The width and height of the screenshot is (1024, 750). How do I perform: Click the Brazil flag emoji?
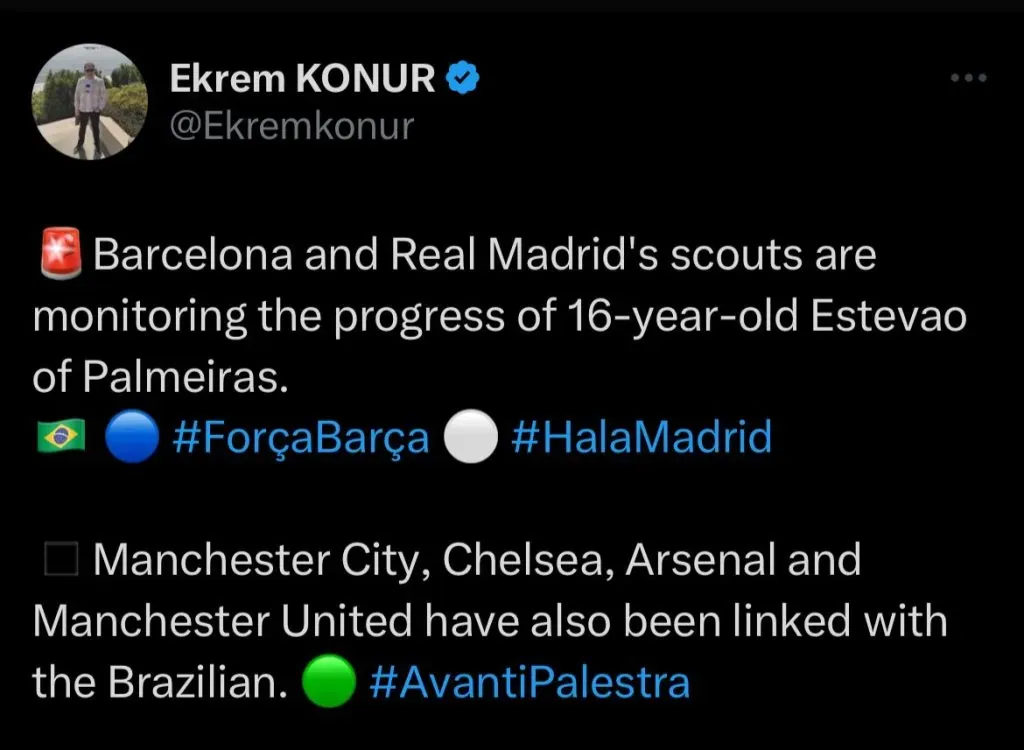point(60,439)
